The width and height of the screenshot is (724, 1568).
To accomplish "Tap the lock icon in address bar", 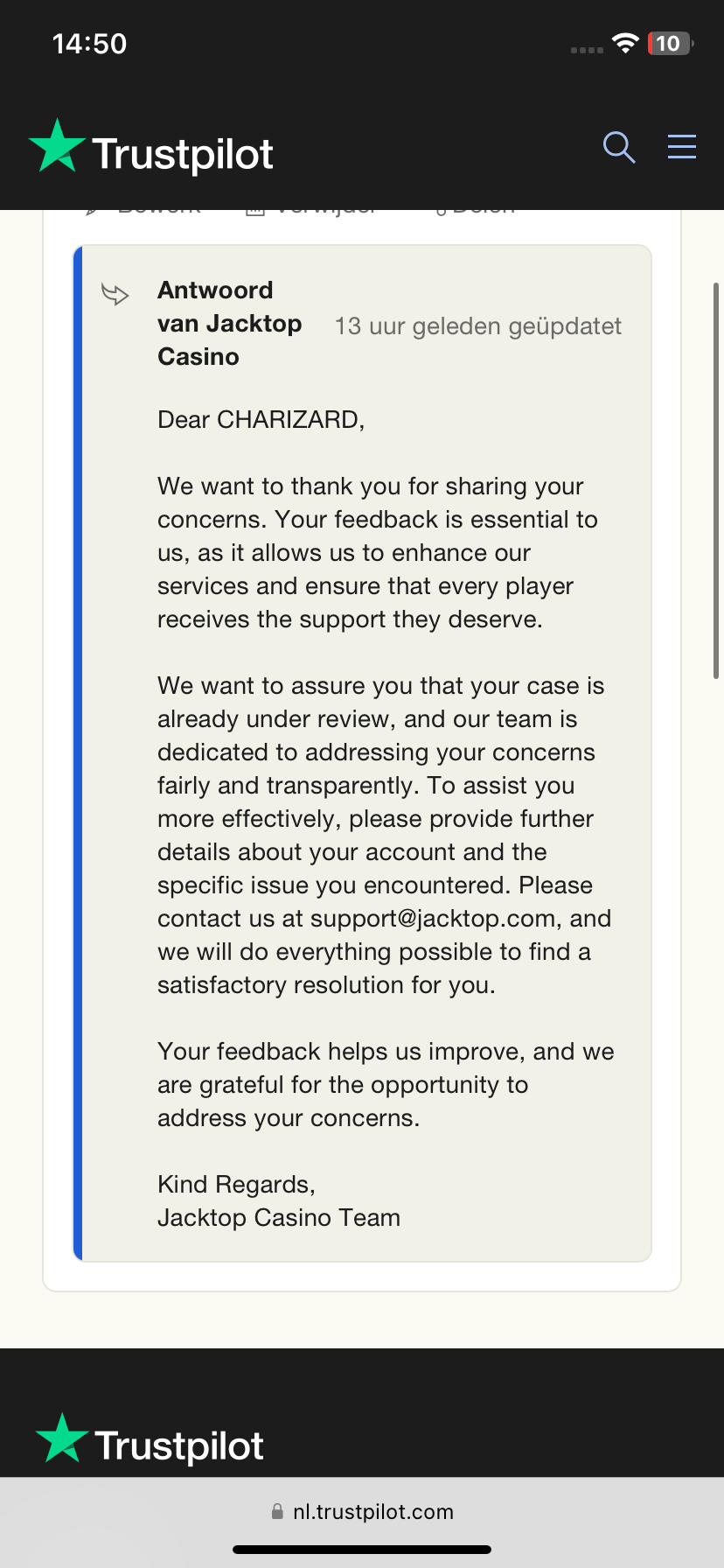I will click(277, 1511).
